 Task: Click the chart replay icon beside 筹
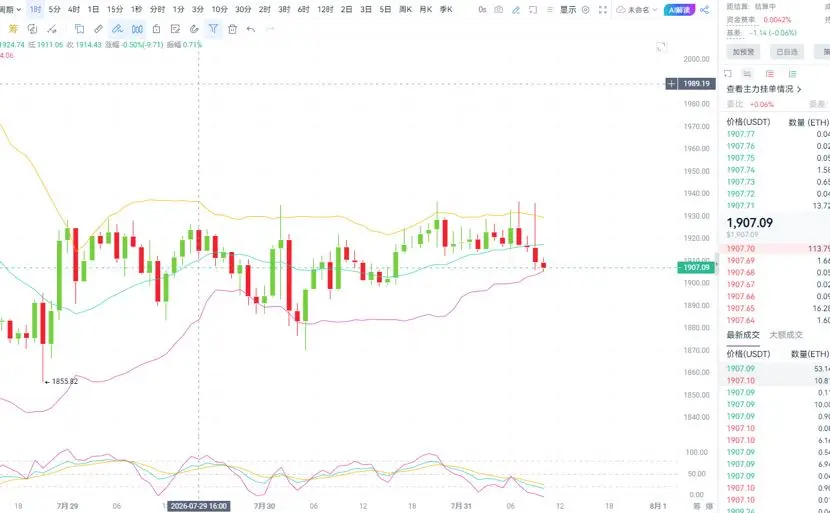(32, 29)
